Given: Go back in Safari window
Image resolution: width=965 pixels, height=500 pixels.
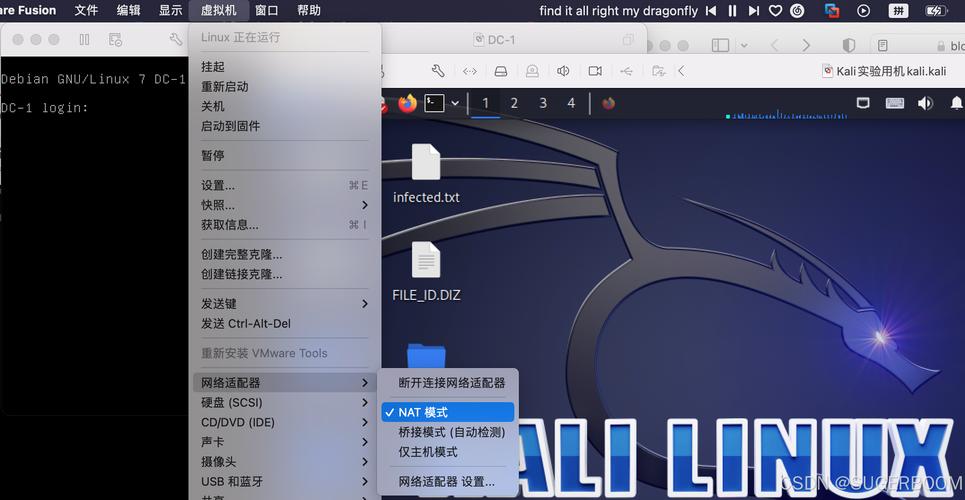Looking at the screenshot, I should click(775, 45).
